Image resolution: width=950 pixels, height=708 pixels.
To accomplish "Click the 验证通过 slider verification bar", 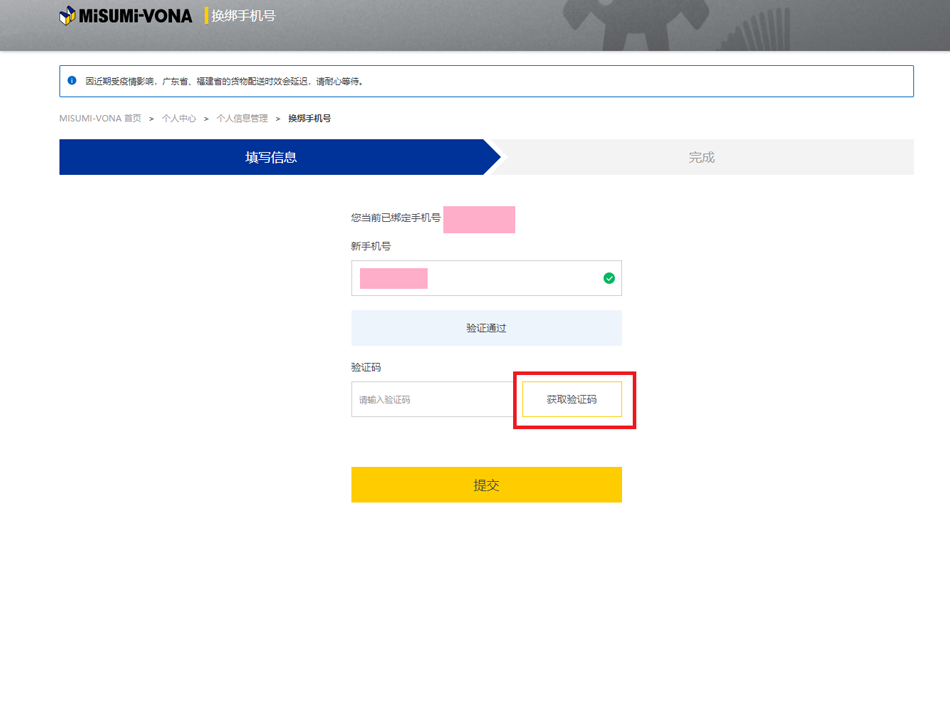I will (486, 328).
